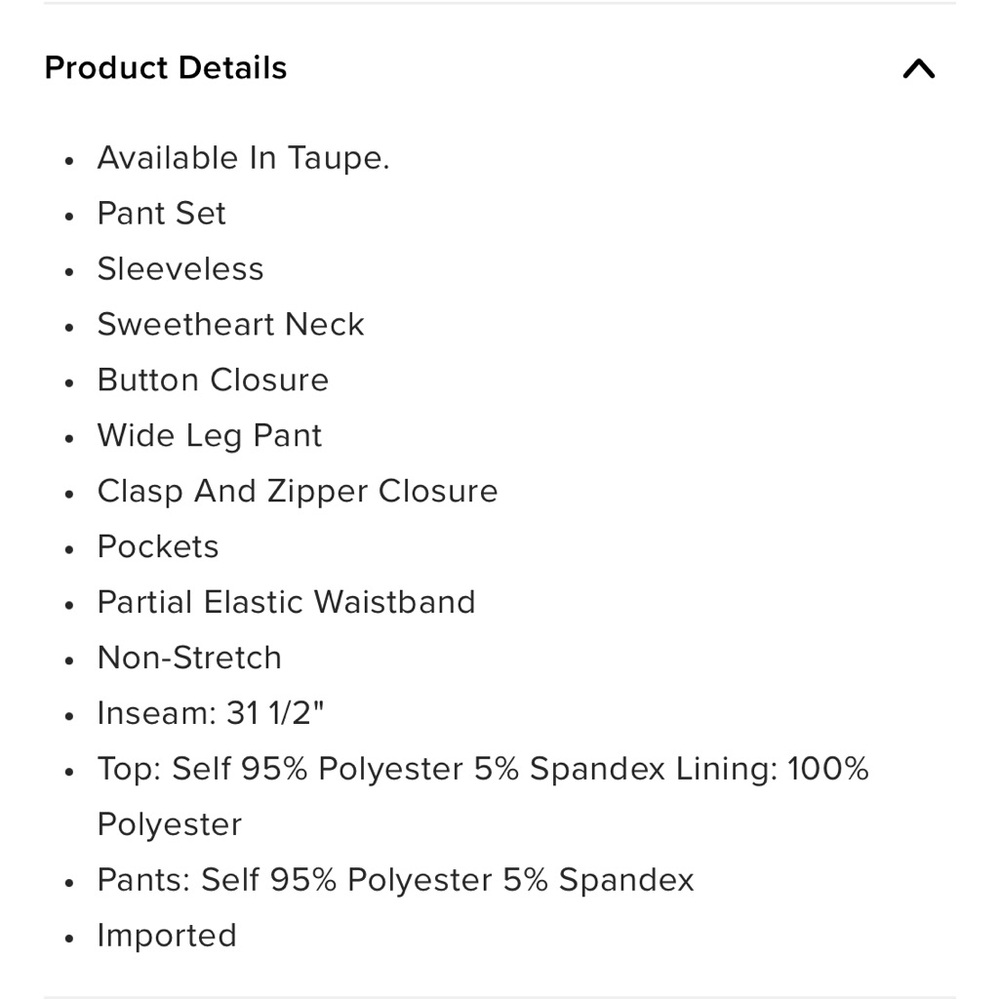Image resolution: width=1000 pixels, height=1000 pixels.
Task: Click the 'Imported' list item
Action: tap(167, 936)
